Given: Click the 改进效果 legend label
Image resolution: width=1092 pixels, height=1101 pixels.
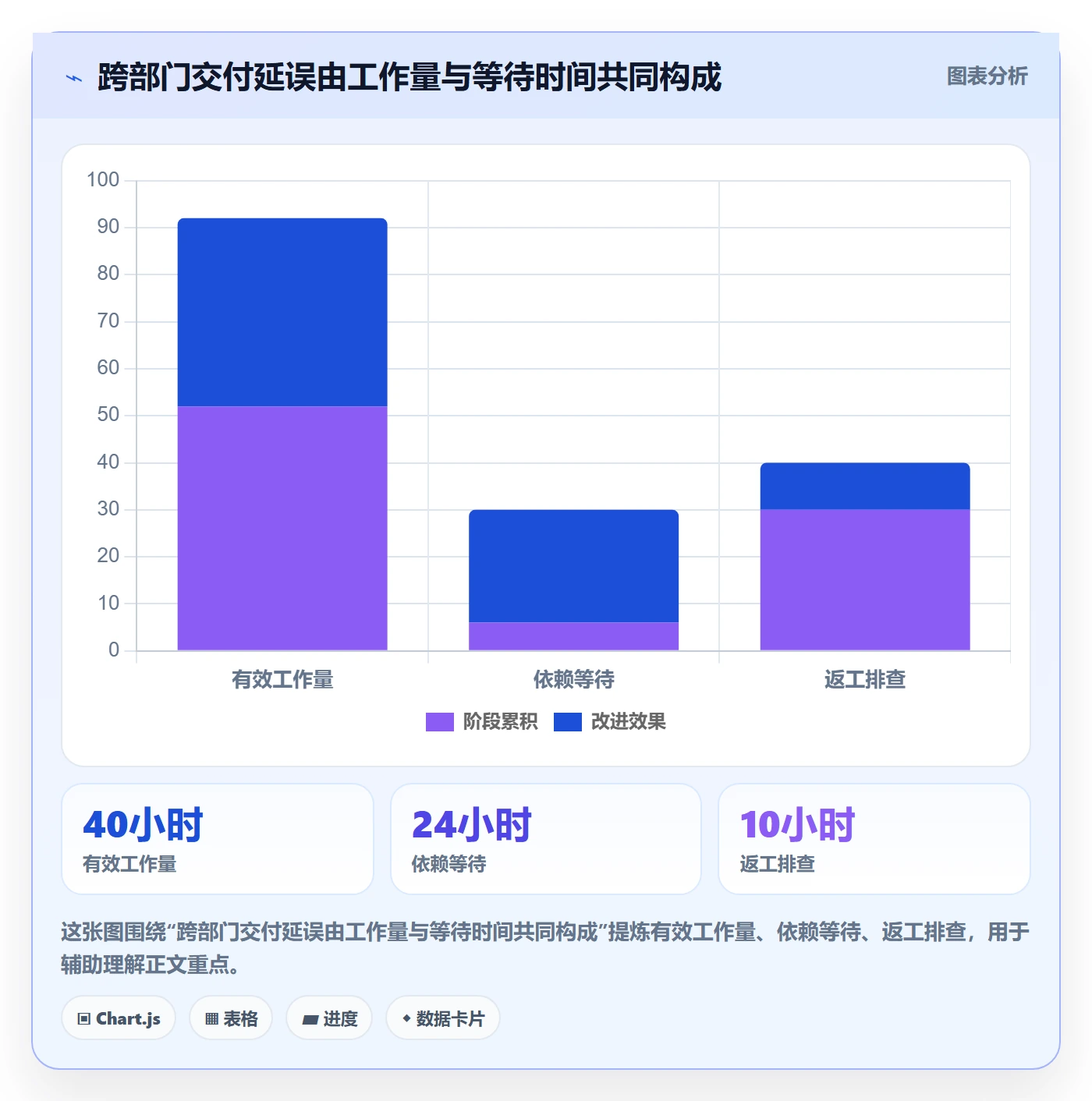Looking at the screenshot, I should [628, 722].
